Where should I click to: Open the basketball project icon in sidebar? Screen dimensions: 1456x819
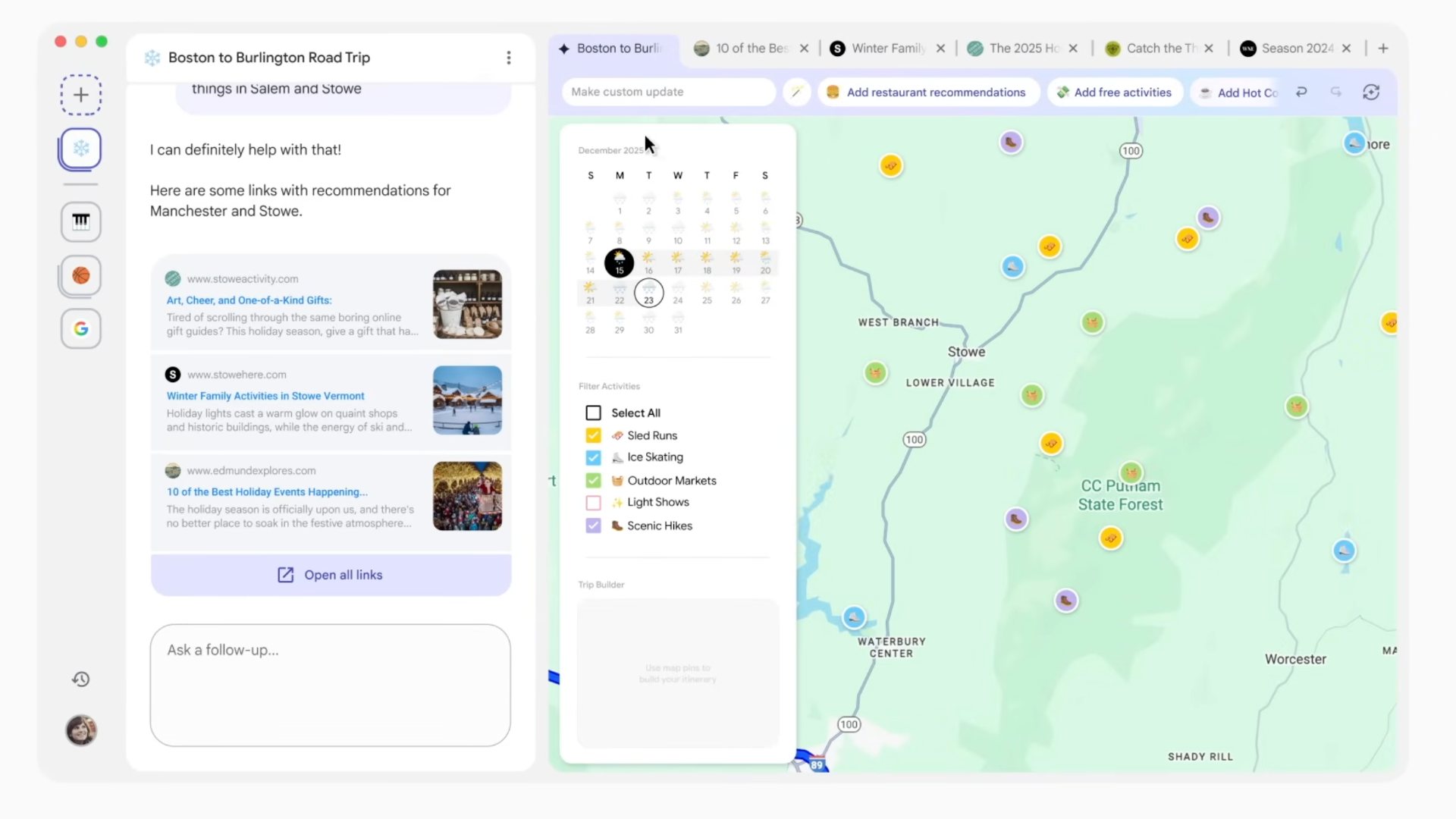tap(80, 276)
